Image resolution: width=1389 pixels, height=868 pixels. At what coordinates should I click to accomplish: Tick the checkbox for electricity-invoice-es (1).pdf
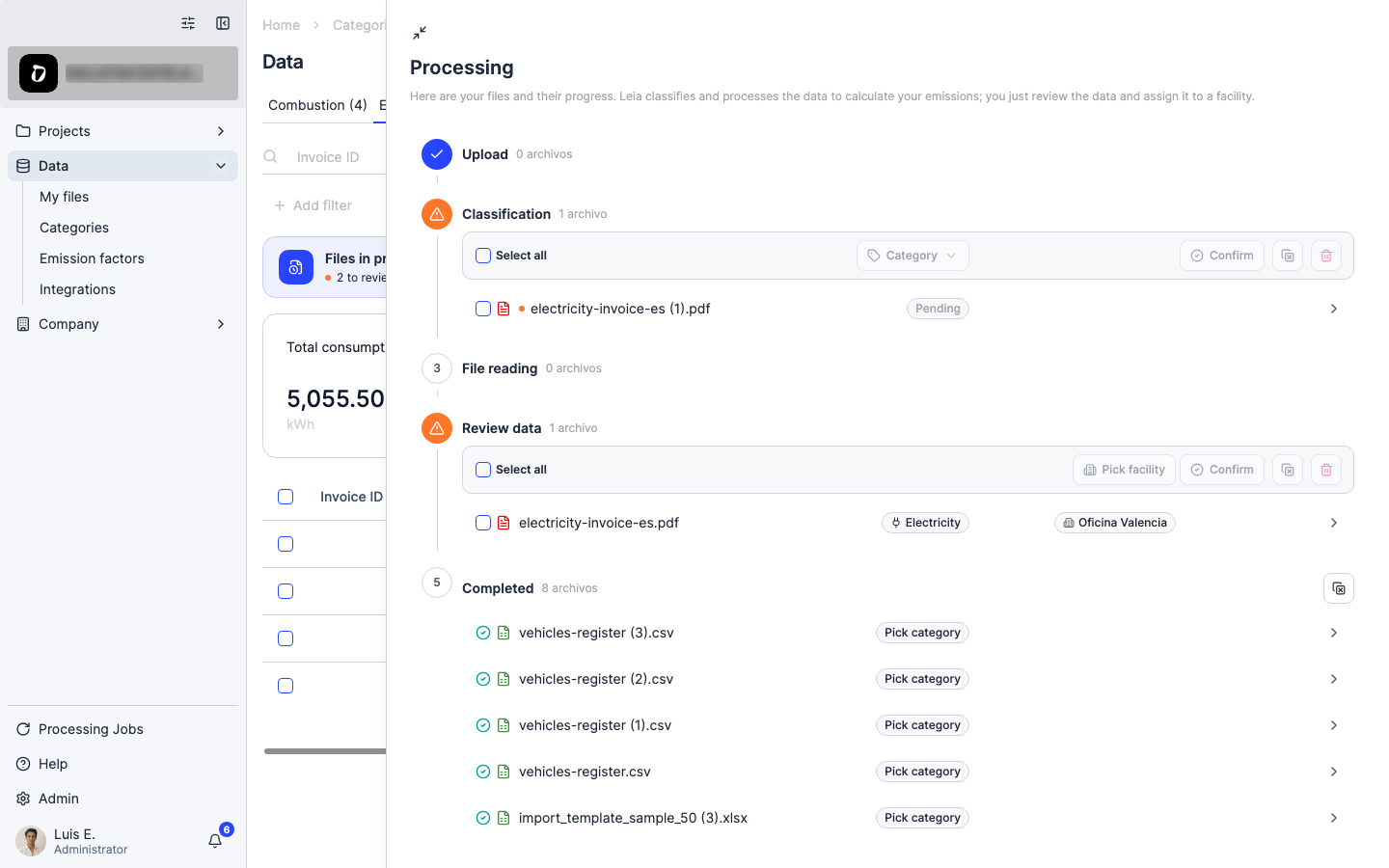point(483,309)
